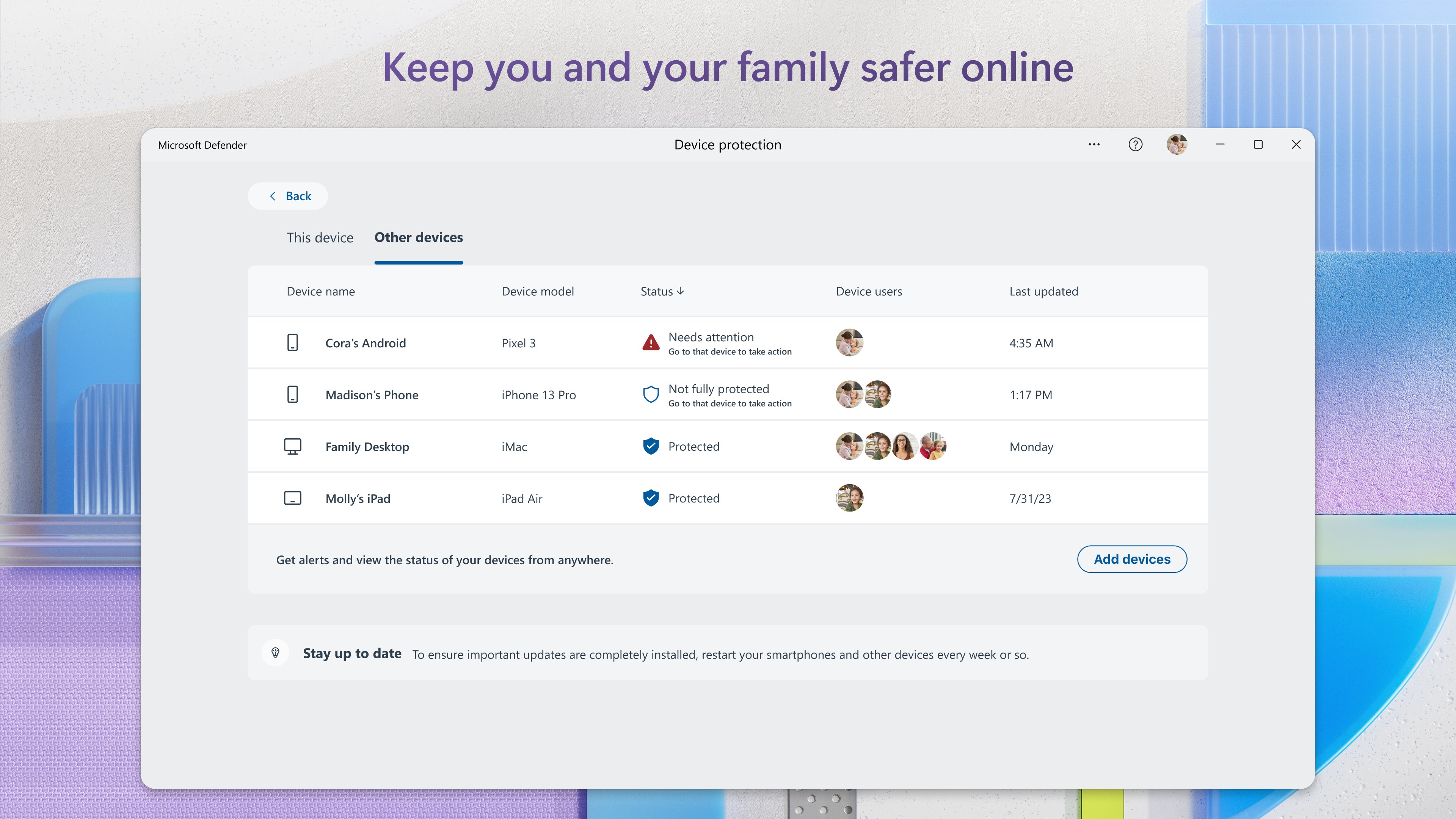Click the red warning icon for Needs attention
Screen dimensions: 1456x819
651,342
